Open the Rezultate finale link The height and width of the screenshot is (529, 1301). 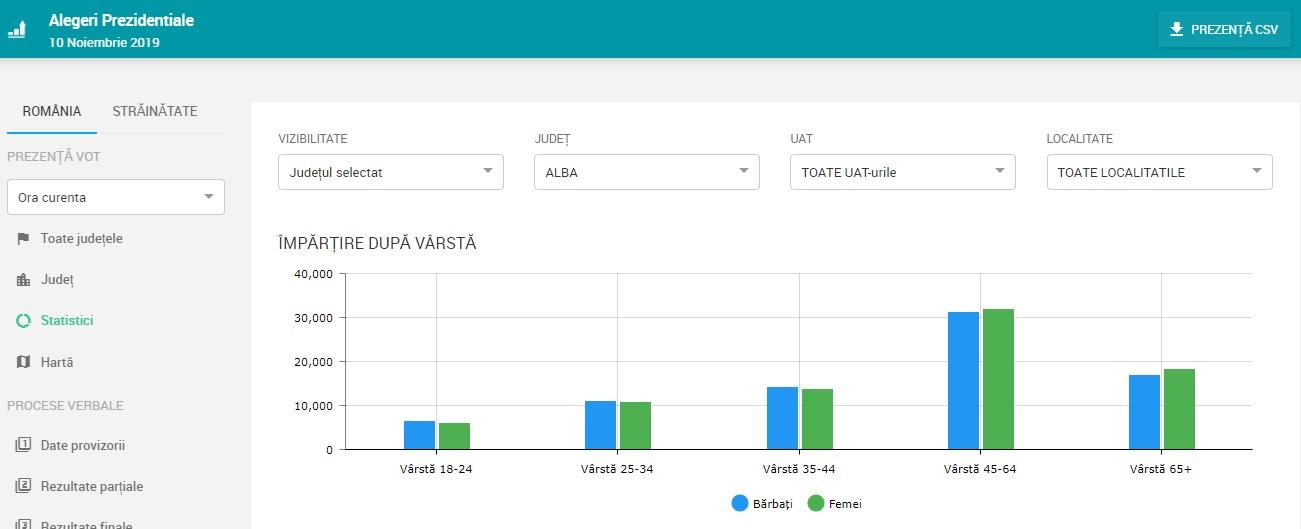[x=86, y=524]
